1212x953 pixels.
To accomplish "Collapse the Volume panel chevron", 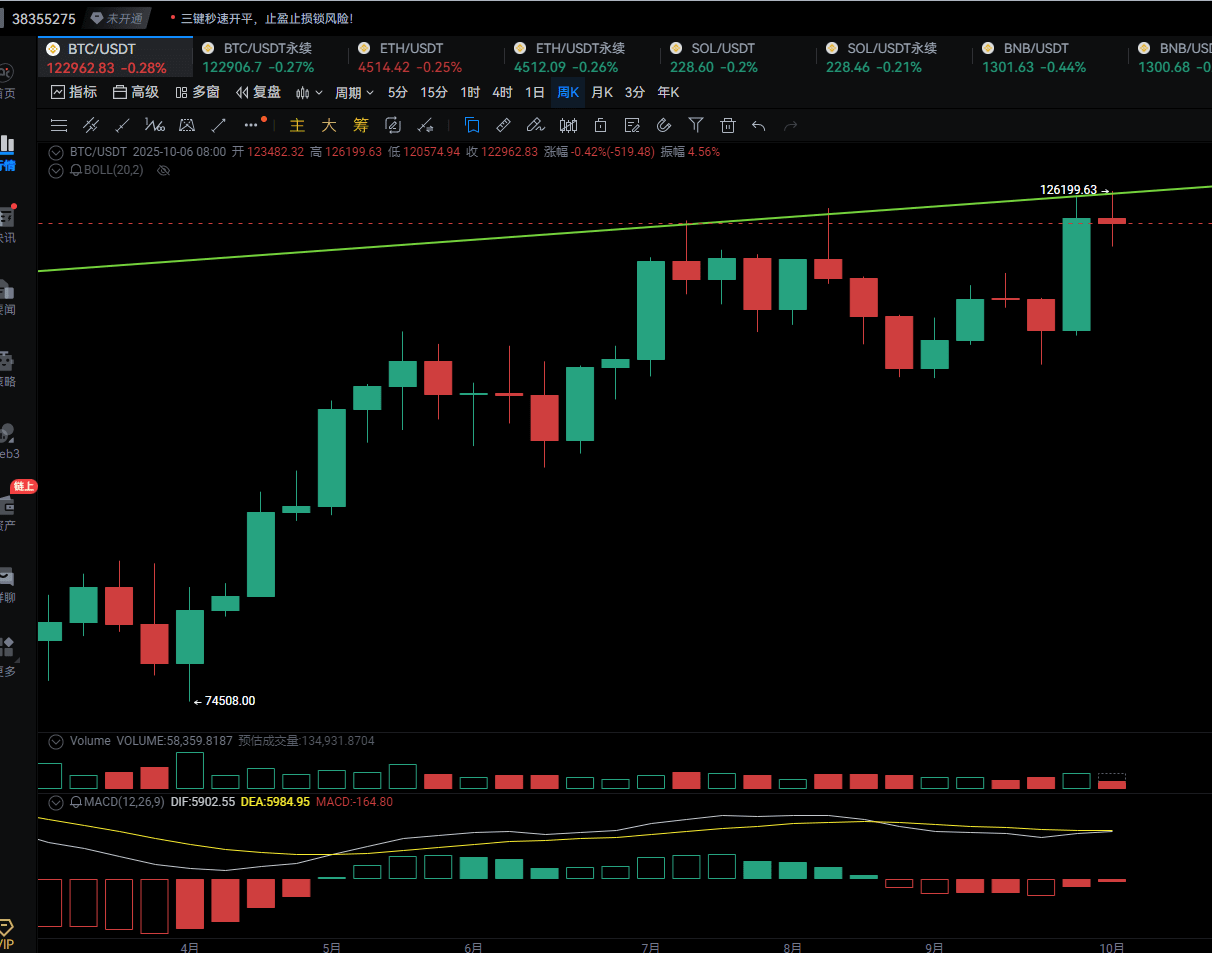I will point(56,741).
